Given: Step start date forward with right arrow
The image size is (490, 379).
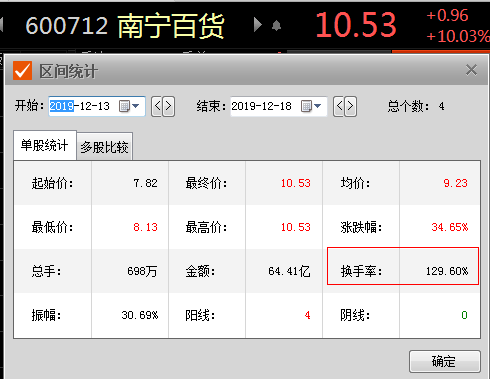Looking at the screenshot, I should pyautogui.click(x=169, y=106).
